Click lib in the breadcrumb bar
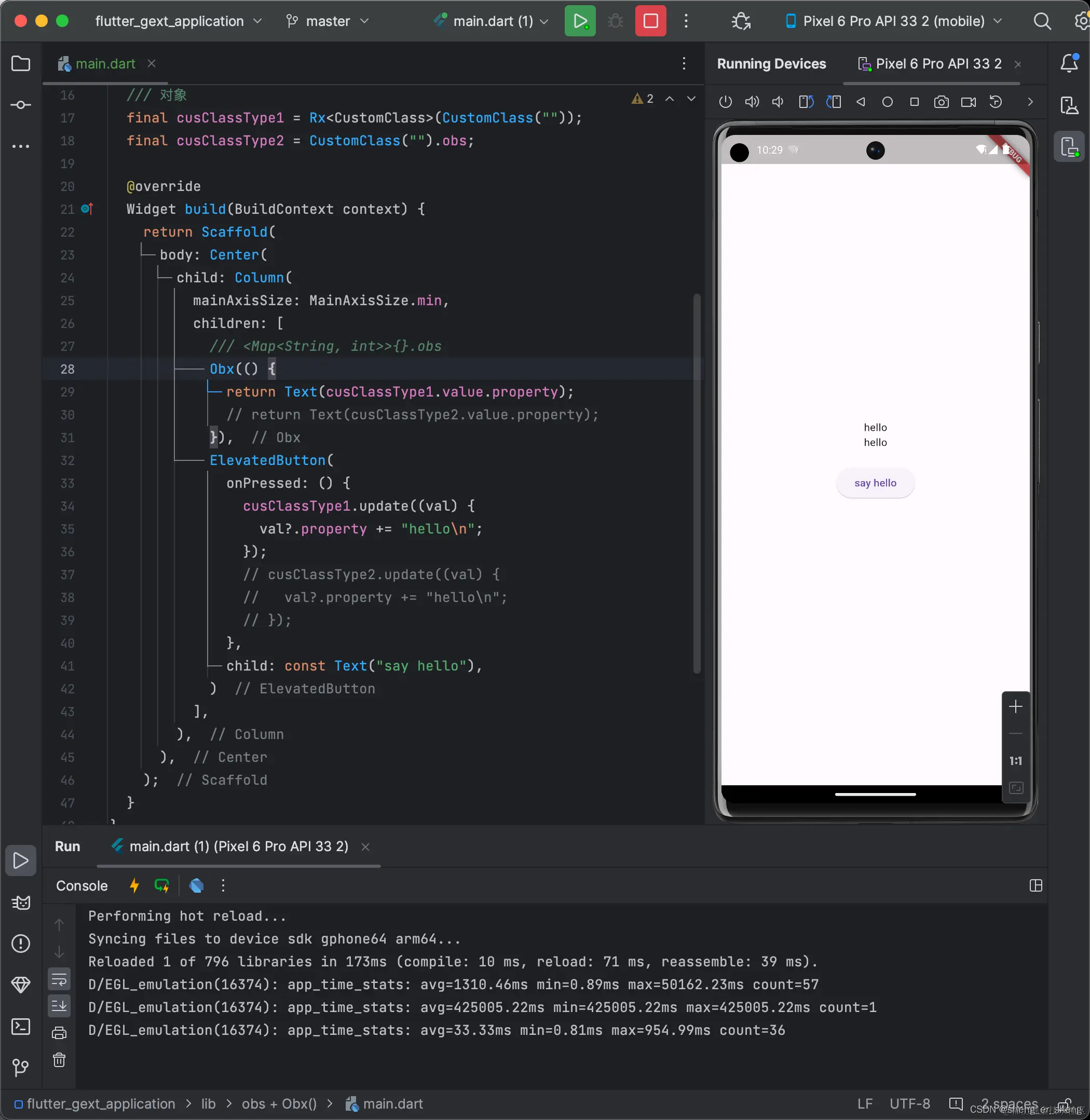The height and width of the screenshot is (1120, 1090). point(208,1103)
